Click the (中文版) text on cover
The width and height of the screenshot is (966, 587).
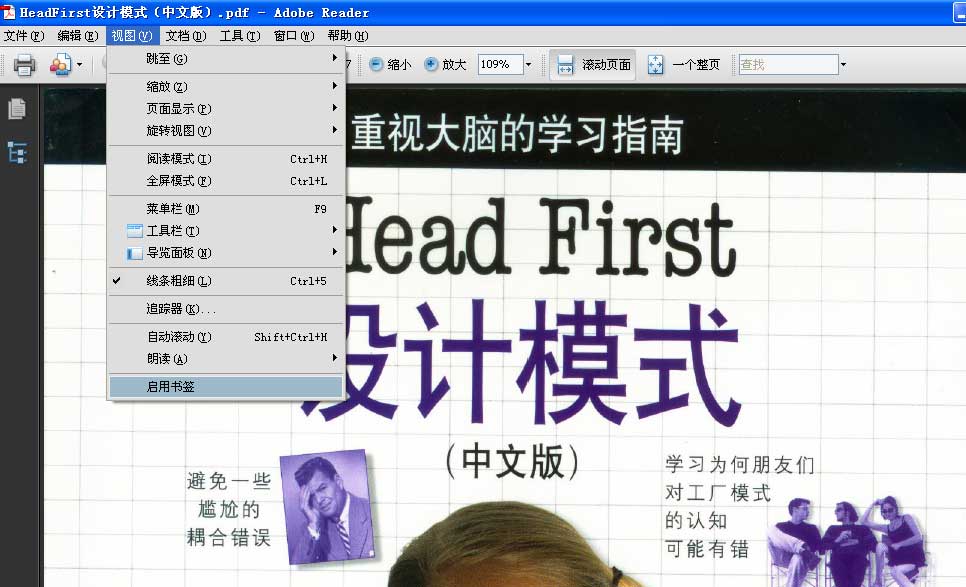point(512,462)
